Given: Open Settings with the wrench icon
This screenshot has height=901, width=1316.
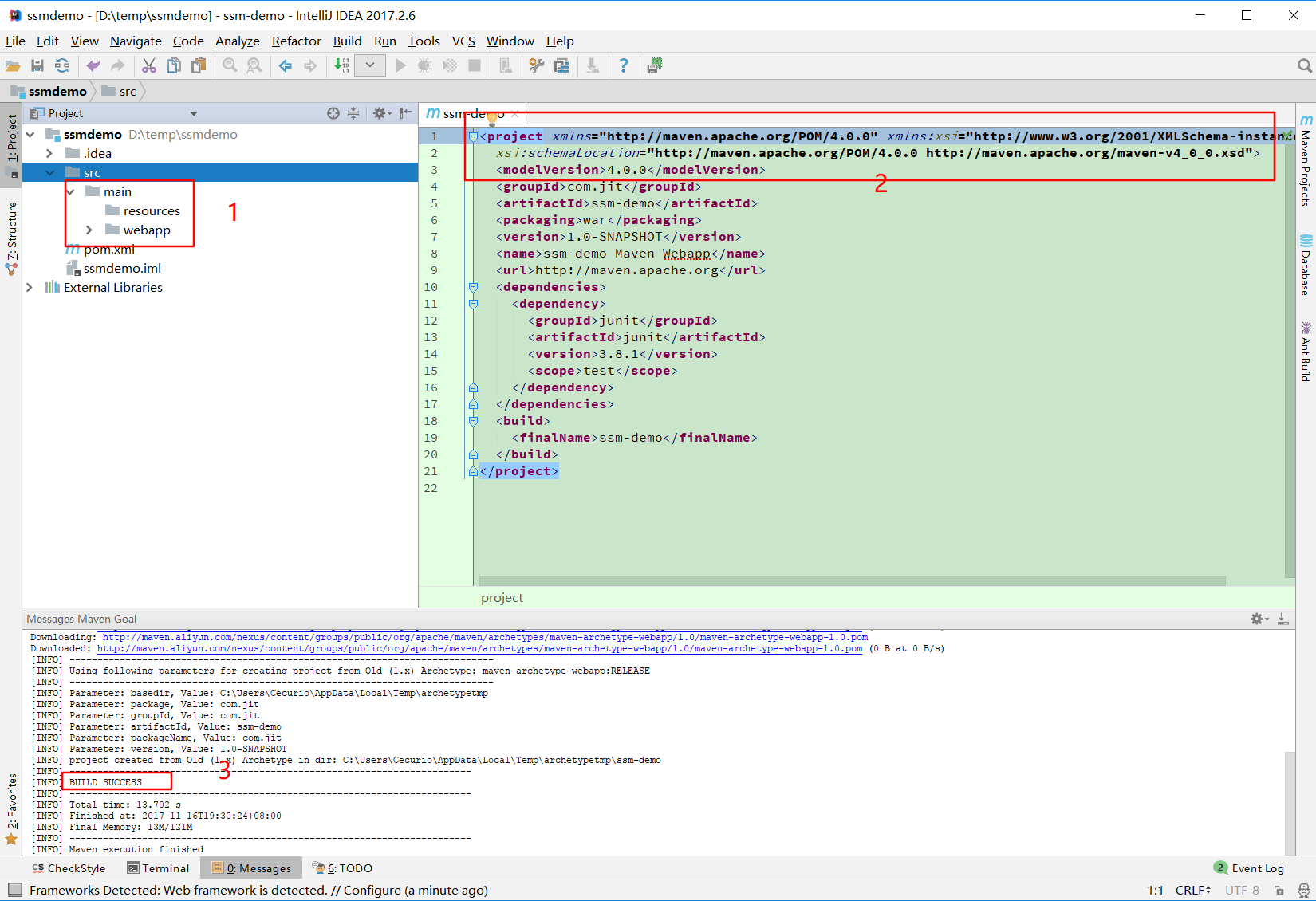Looking at the screenshot, I should click(537, 66).
